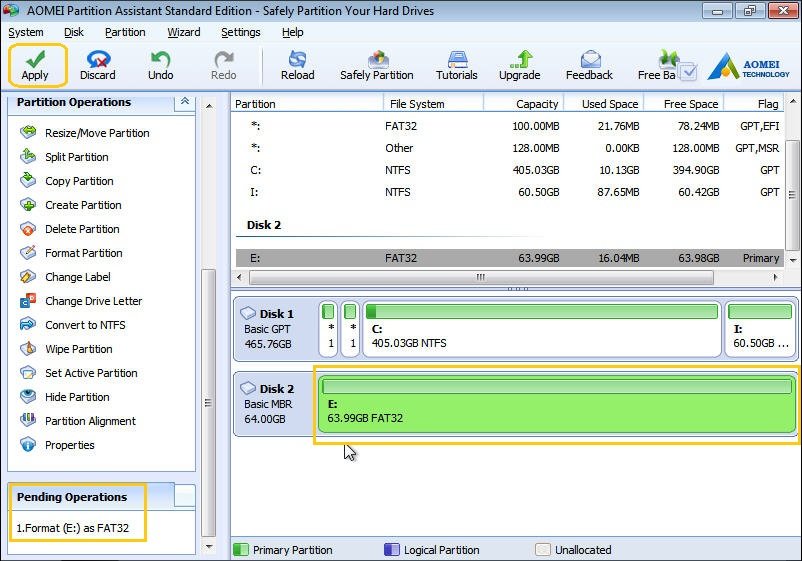Select Convert to NTFS
Image resolution: width=802 pixels, height=561 pixels.
point(73,325)
